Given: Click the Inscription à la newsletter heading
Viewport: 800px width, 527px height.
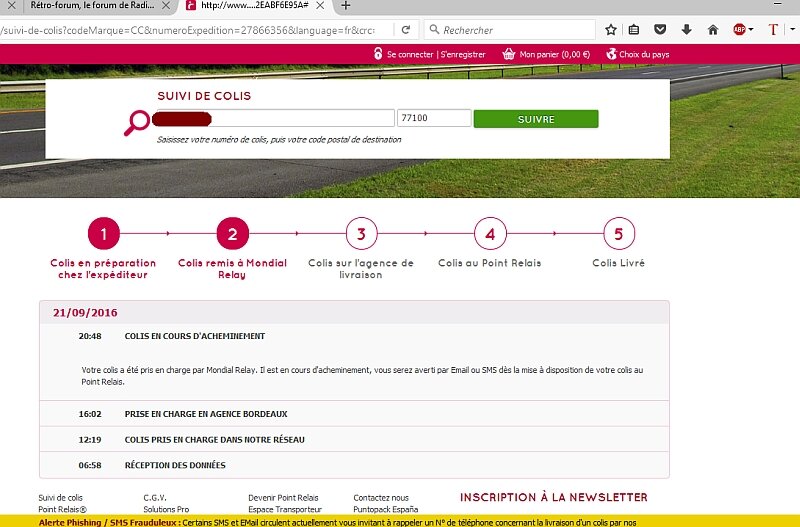Looking at the screenshot, I should 554,497.
